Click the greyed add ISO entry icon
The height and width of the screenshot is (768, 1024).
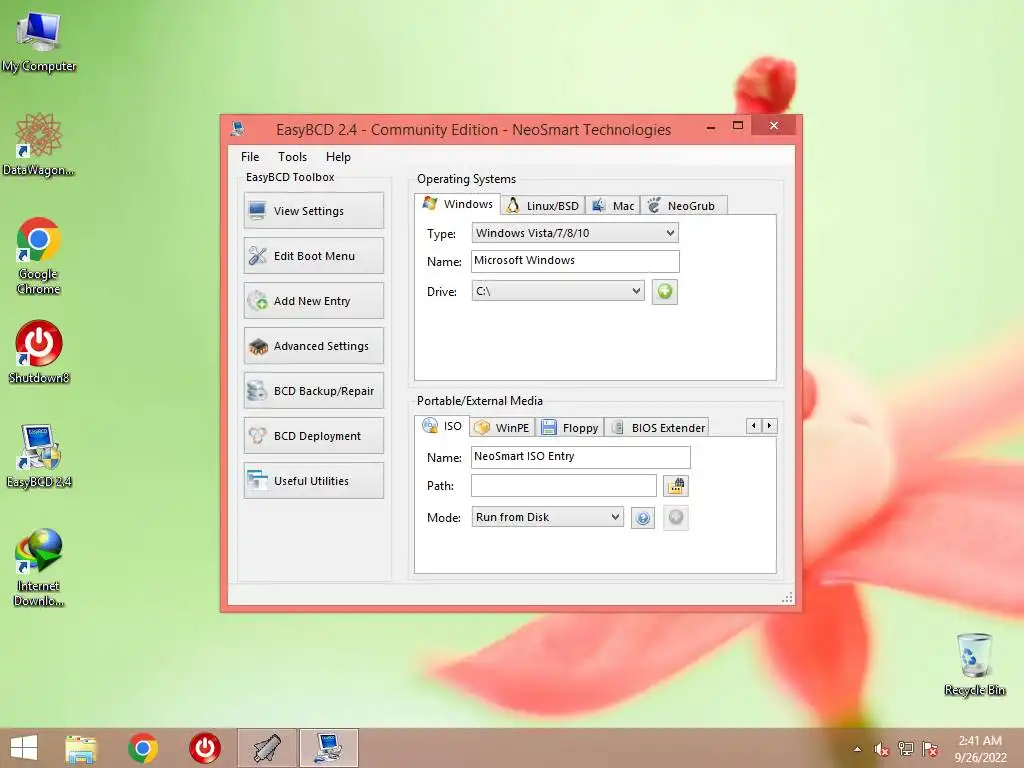[676, 518]
